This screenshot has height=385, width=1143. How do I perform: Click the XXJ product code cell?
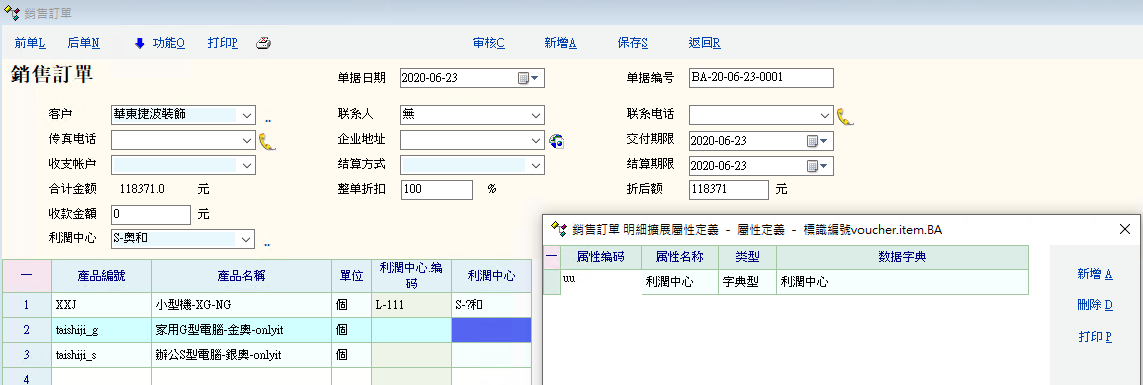tap(102, 306)
